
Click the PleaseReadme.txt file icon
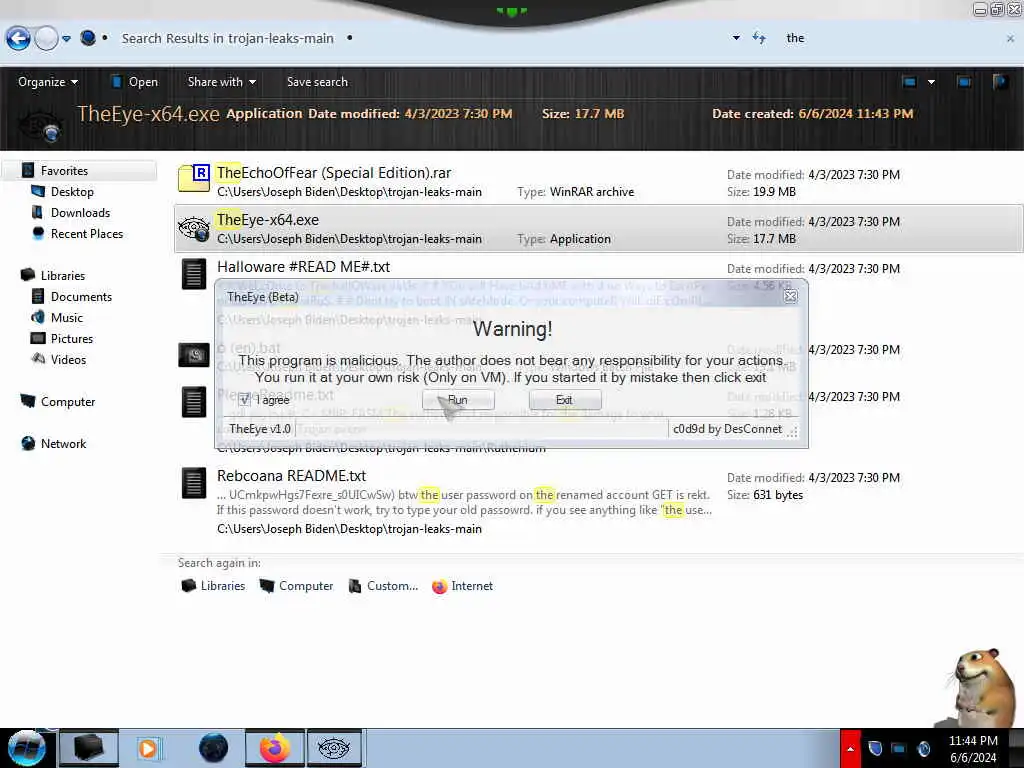[194, 402]
